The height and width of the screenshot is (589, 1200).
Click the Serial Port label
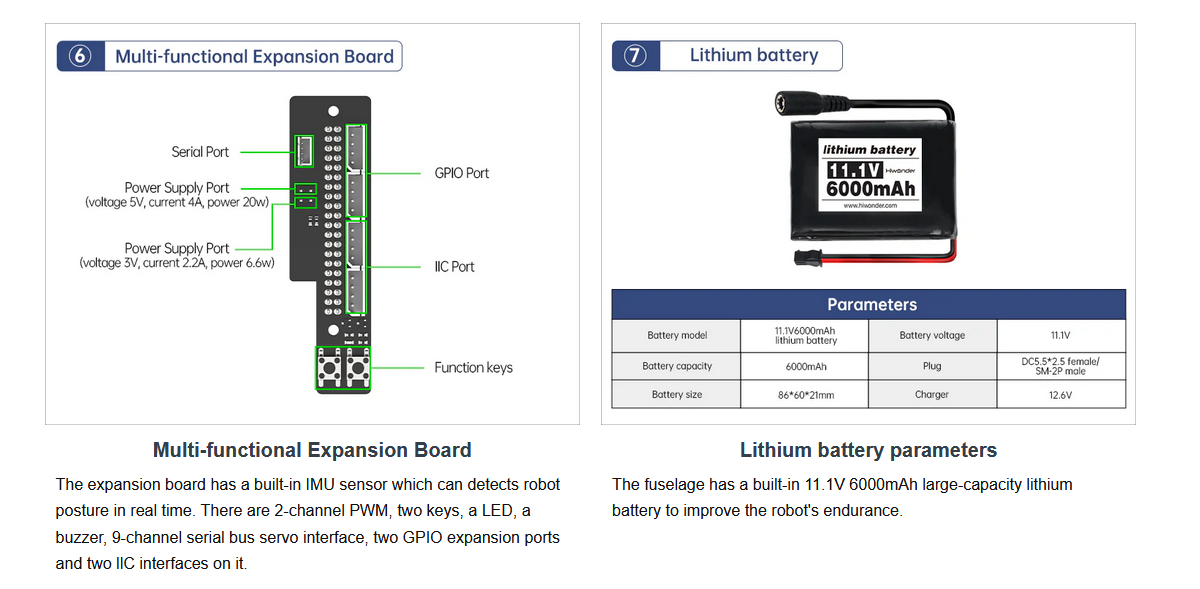[200, 152]
